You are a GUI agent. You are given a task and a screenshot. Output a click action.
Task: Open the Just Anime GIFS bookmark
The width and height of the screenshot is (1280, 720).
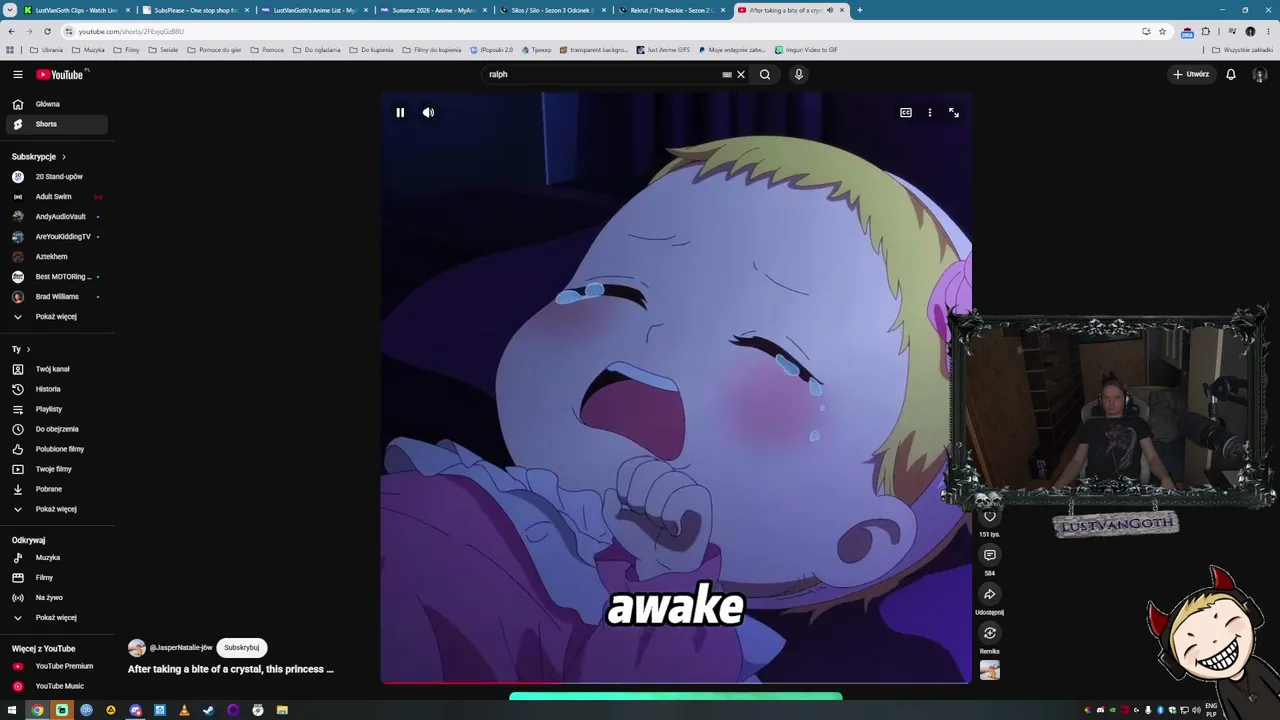click(x=664, y=50)
